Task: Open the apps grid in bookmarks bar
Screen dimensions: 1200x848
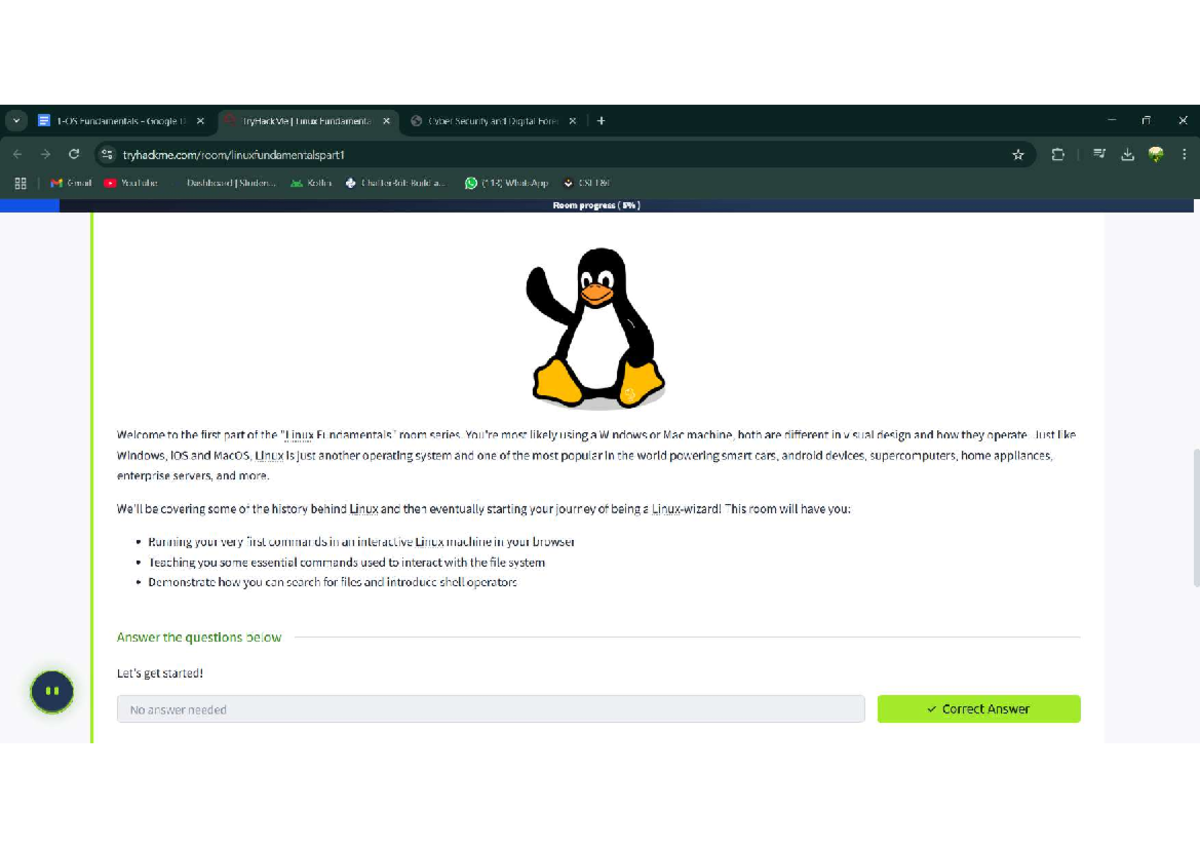Action: pos(20,183)
